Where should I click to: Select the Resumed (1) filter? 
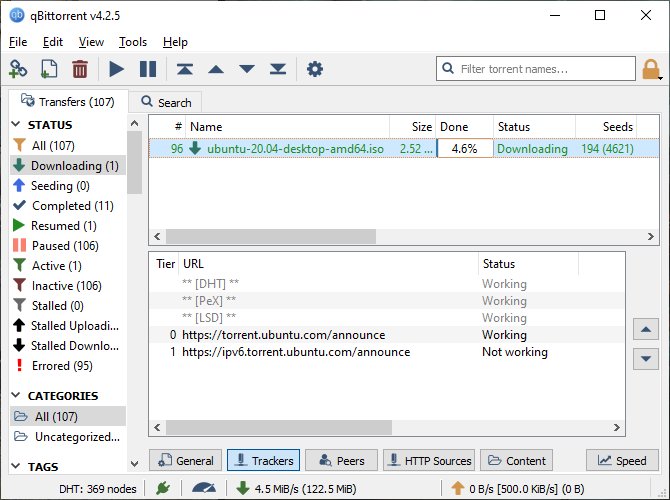click(68, 226)
